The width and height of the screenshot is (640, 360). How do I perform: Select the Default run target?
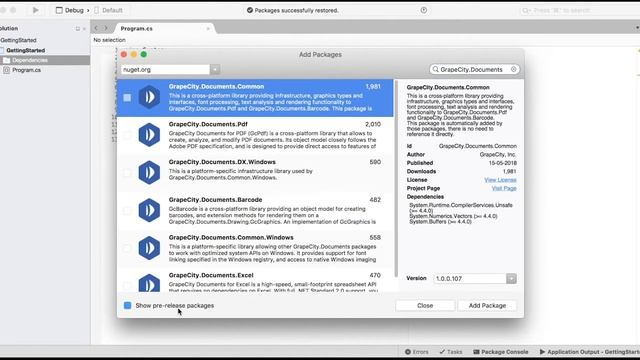[x=109, y=10]
